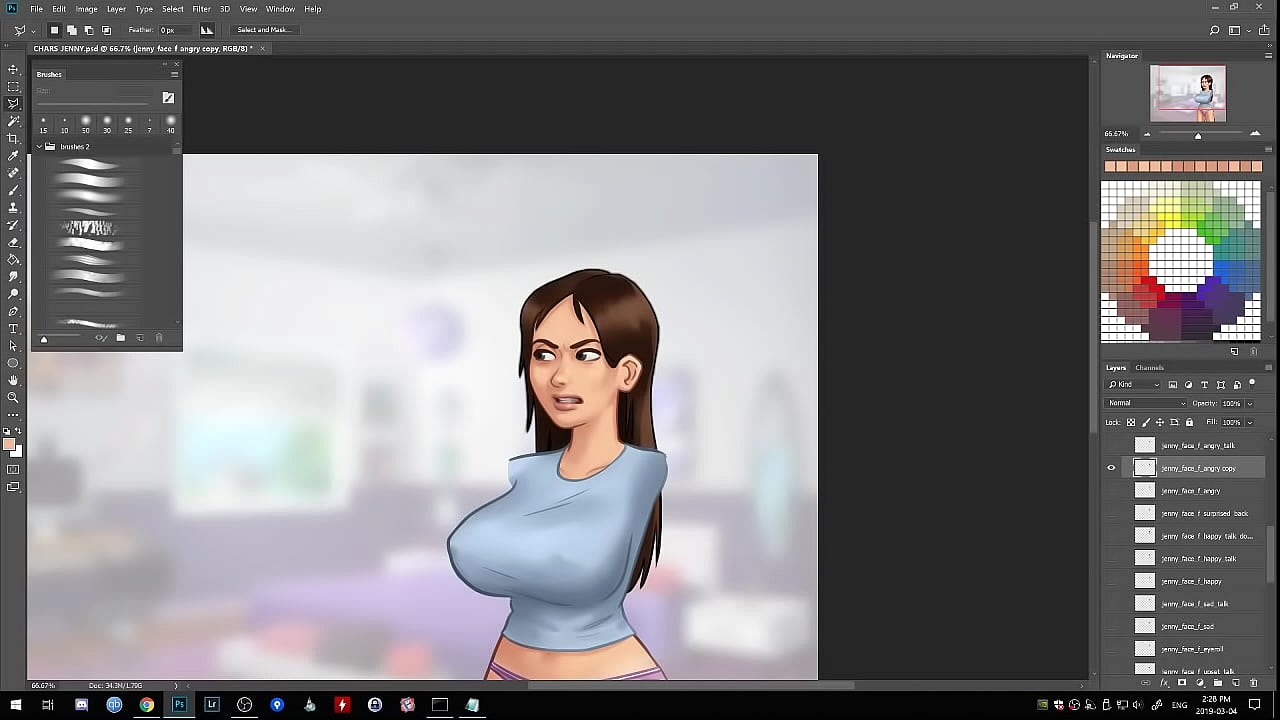The image size is (1280, 720).
Task: Collapse the brushes 2 folder
Action: pyautogui.click(x=40, y=147)
